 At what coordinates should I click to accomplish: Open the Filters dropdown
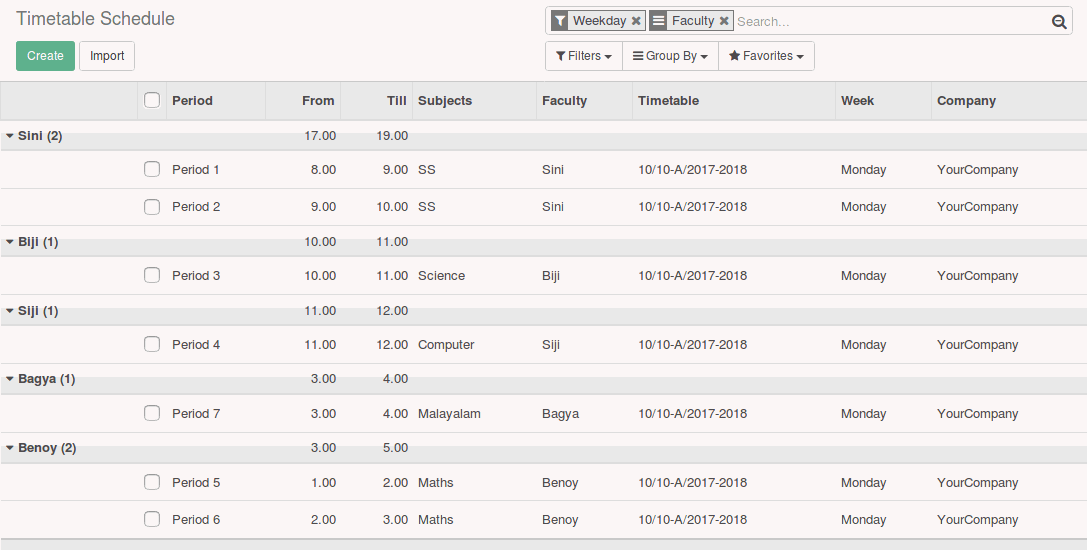tap(584, 56)
